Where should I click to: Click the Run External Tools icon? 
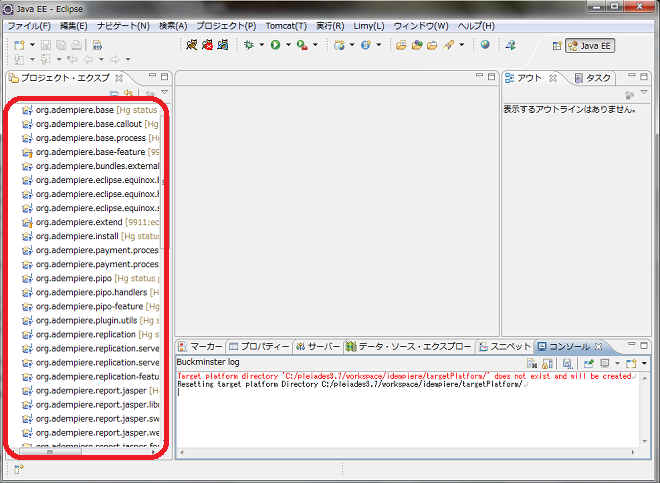tap(302, 45)
